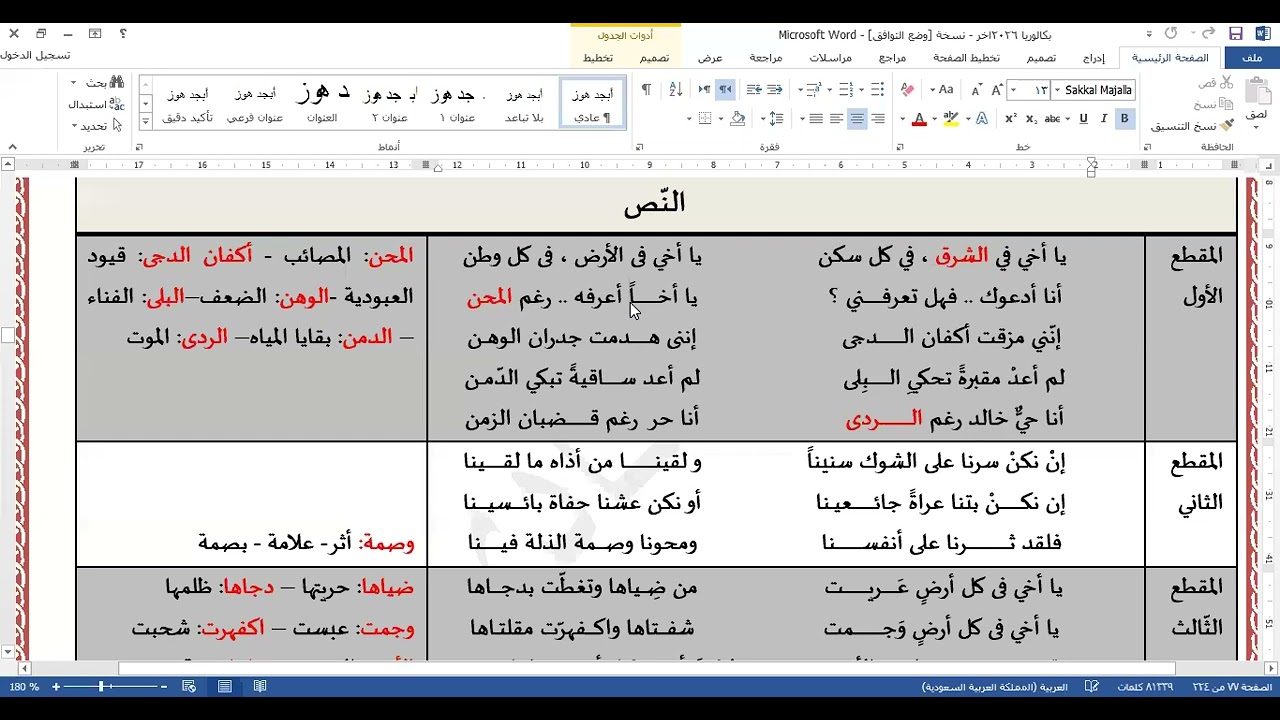Click the Clear Formatting eraser icon

pos(907,90)
